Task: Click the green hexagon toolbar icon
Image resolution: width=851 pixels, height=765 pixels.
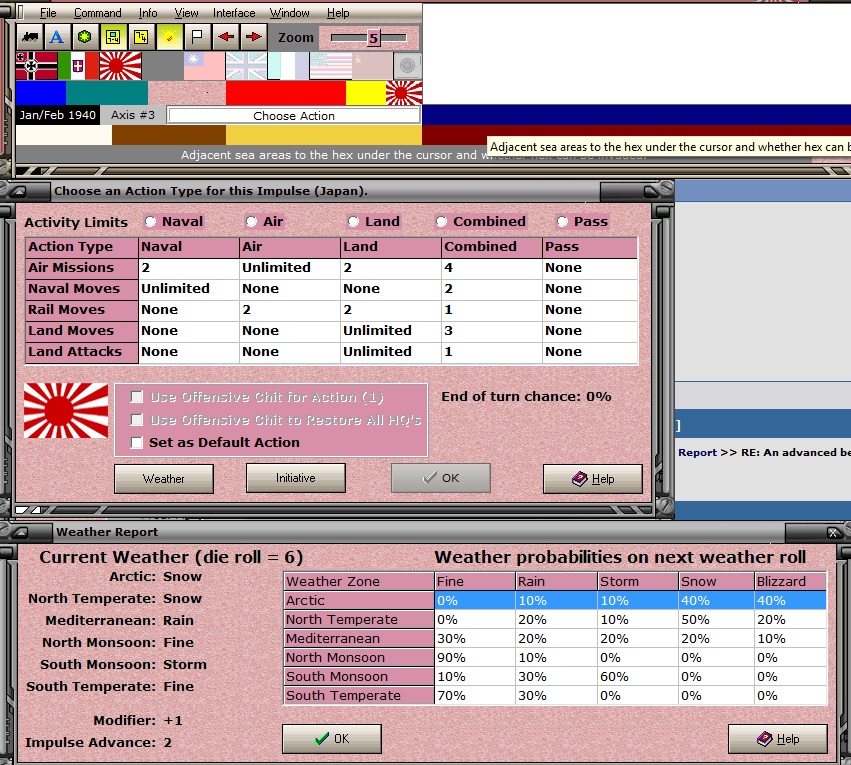Action: (x=84, y=37)
